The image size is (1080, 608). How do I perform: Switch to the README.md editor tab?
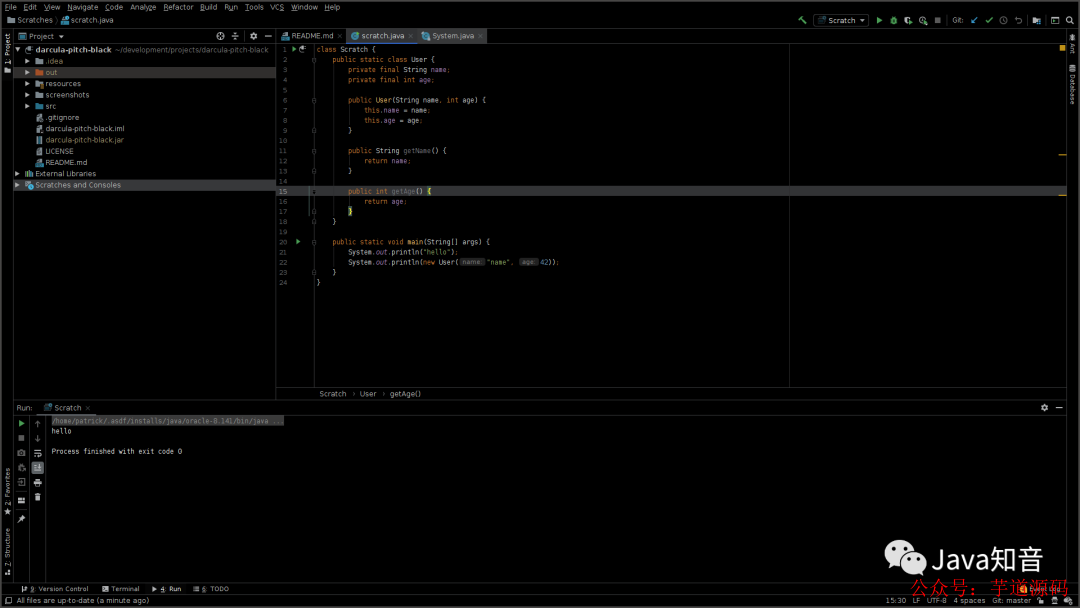312,36
